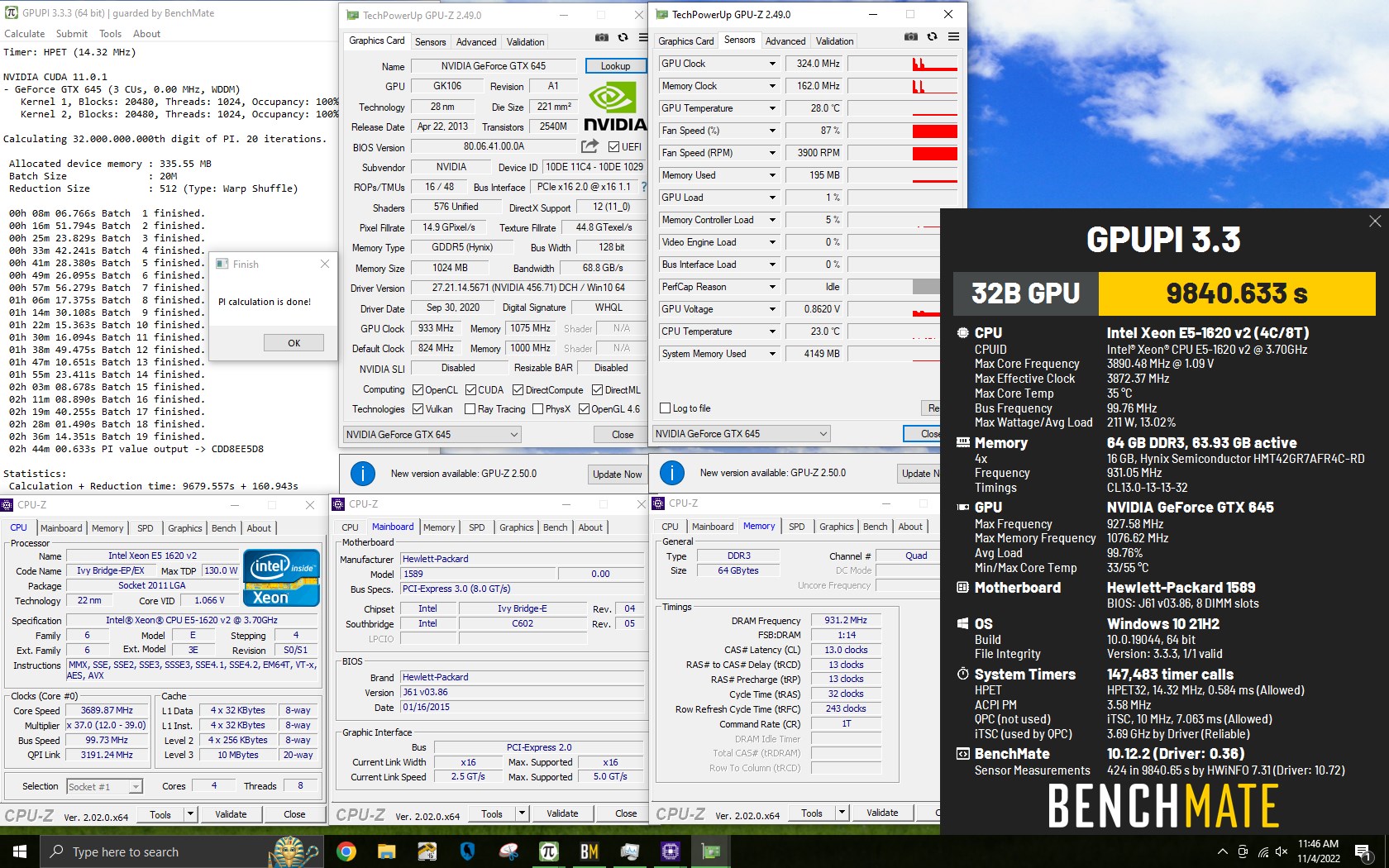1389x868 pixels.
Task: Expand the Fan Speed (RPM) sensor dropdown
Action: tap(772, 153)
